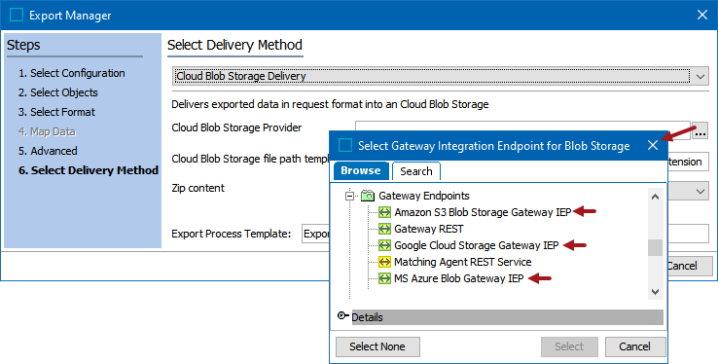718x364 pixels.
Task: Click the Gateway Endpoints folder icon
Action: pyautogui.click(x=368, y=196)
